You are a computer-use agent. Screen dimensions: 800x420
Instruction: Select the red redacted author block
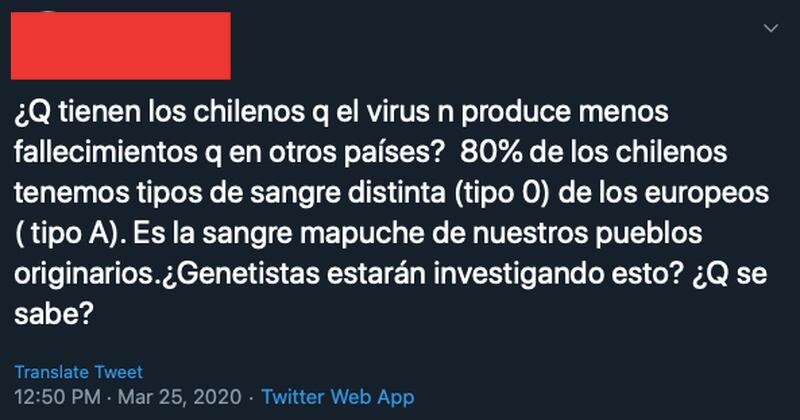tap(121, 46)
